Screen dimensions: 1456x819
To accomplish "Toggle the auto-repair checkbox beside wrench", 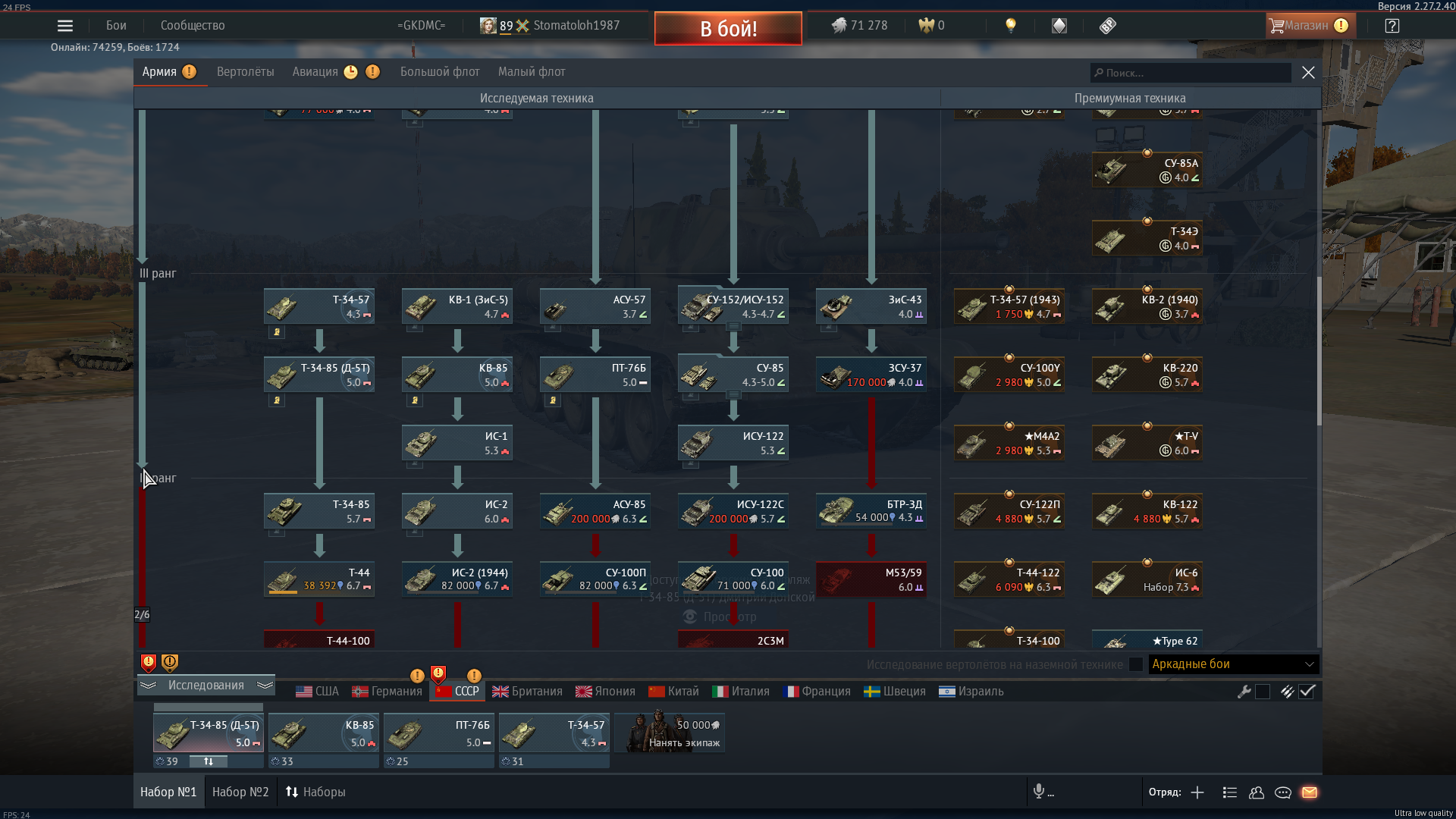I will (x=1263, y=692).
